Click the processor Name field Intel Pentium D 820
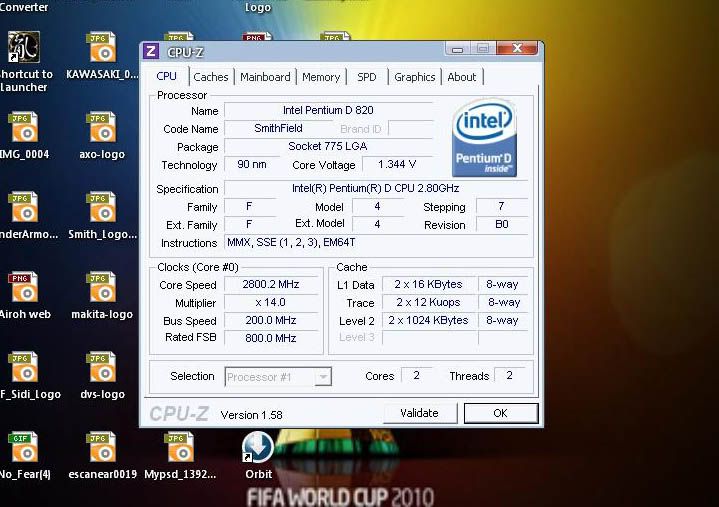This screenshot has width=719, height=507. pyautogui.click(x=328, y=110)
